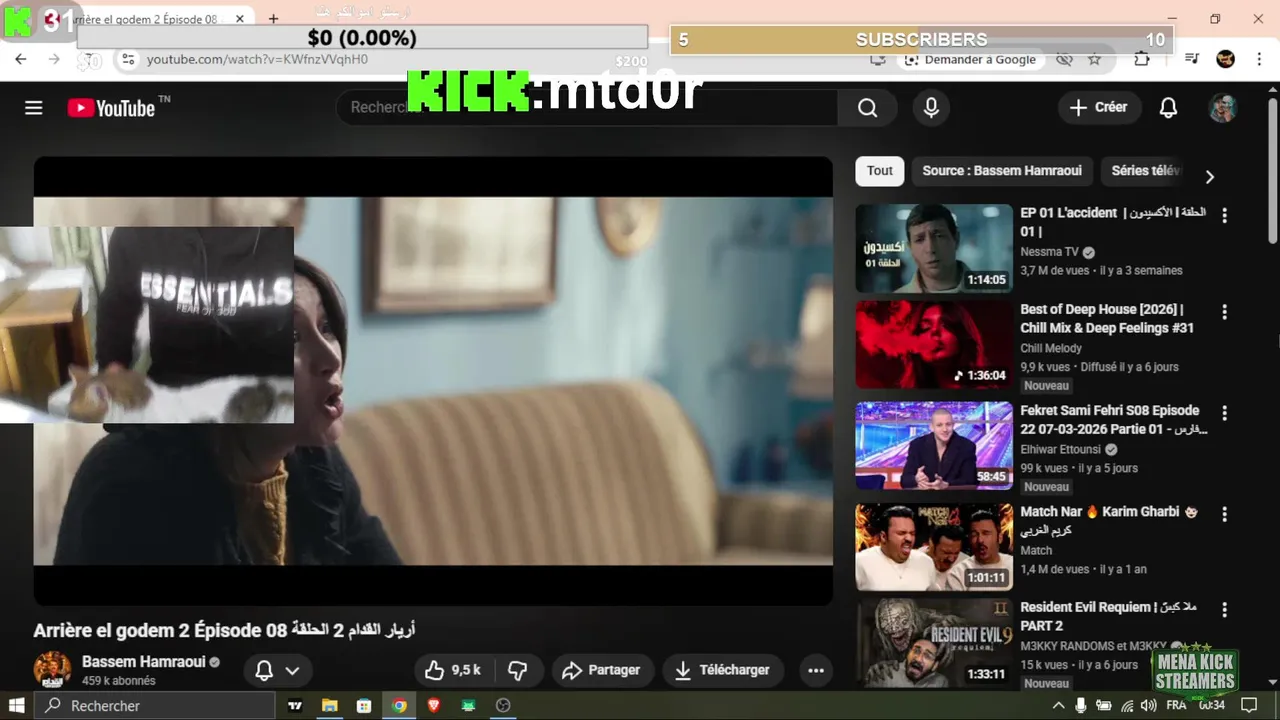
Task: Click the YouTube search input field
Action: pos(588,107)
